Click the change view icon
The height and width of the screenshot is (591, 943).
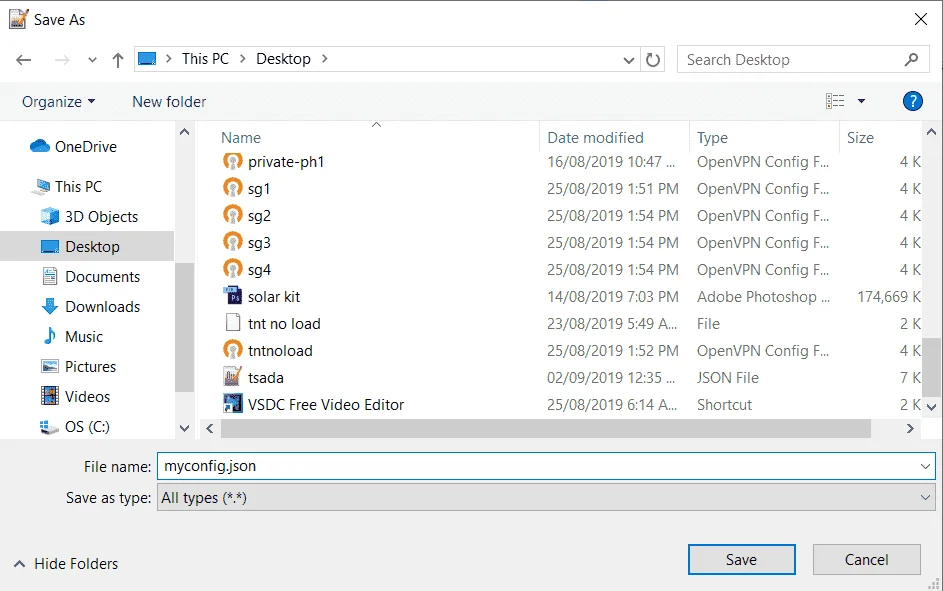[x=835, y=101]
